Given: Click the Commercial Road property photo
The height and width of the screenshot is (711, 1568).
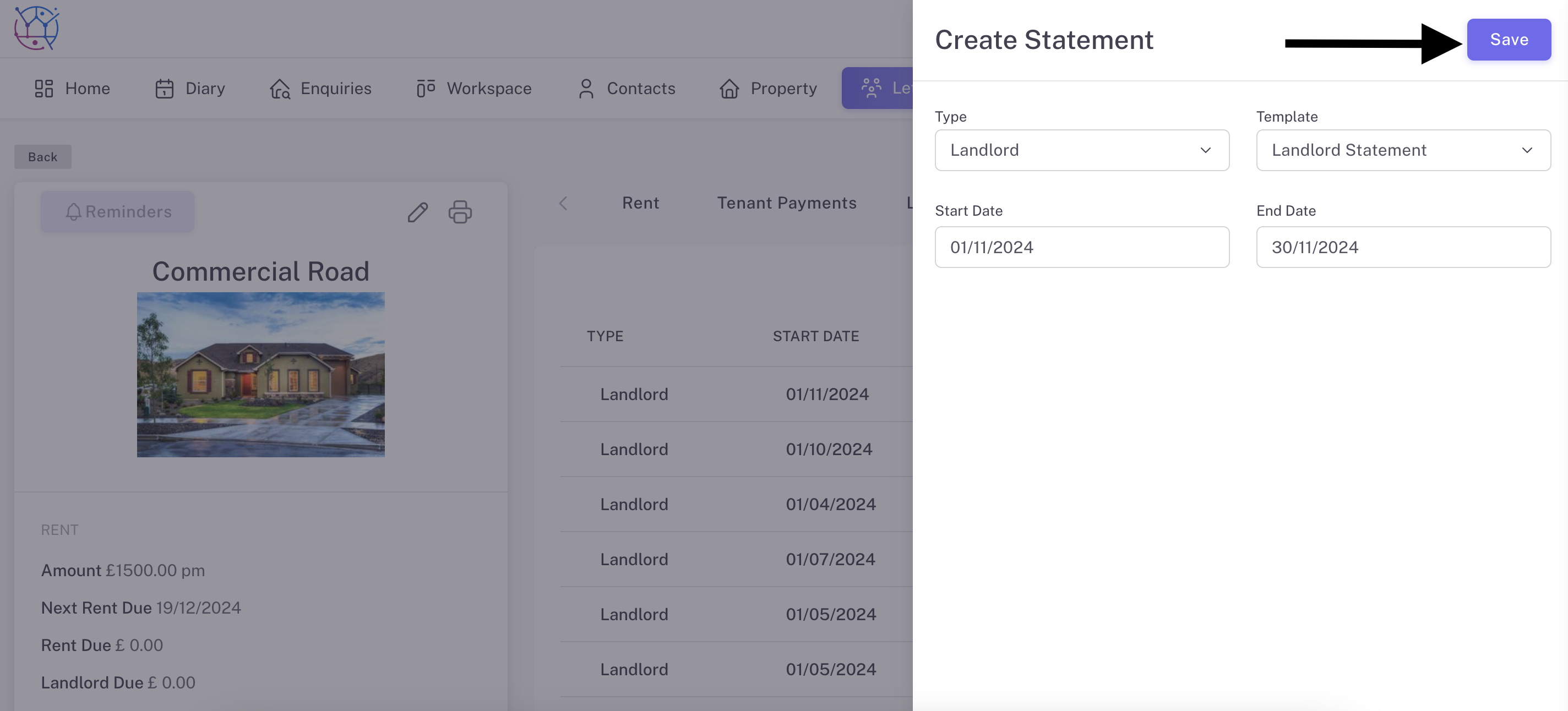Looking at the screenshot, I should tap(260, 375).
